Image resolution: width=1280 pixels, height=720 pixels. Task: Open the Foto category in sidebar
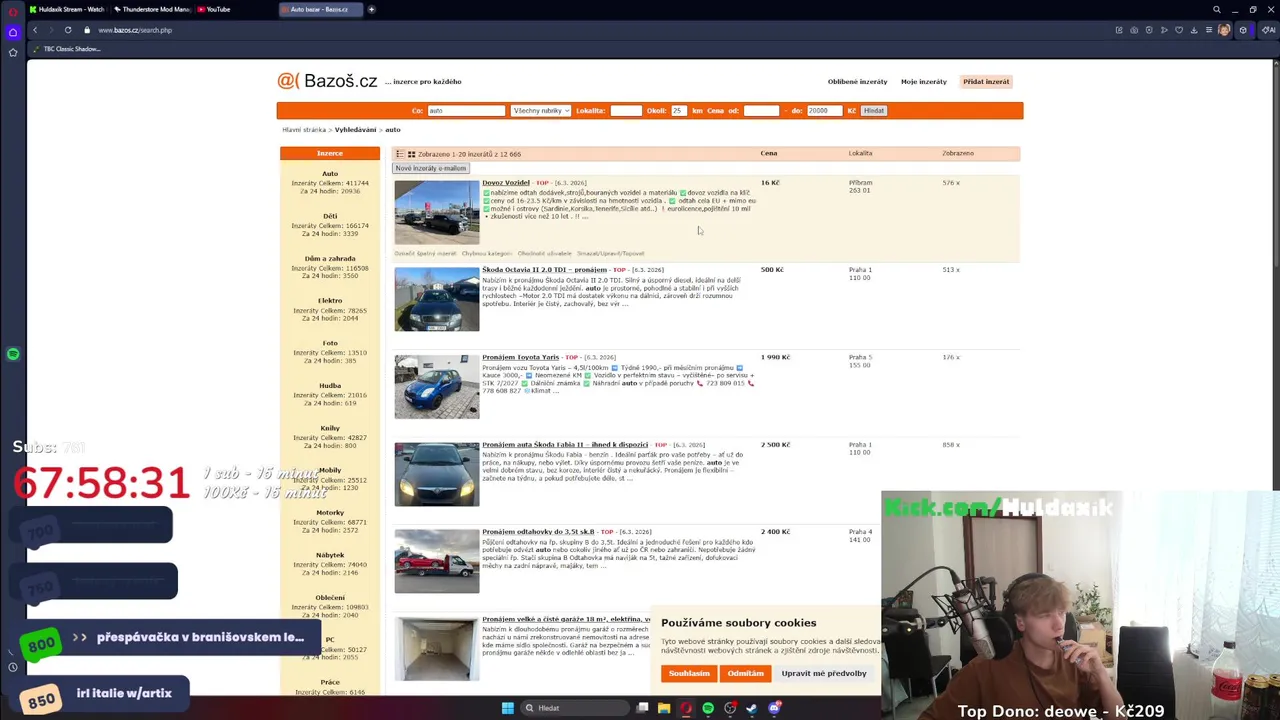(330, 343)
